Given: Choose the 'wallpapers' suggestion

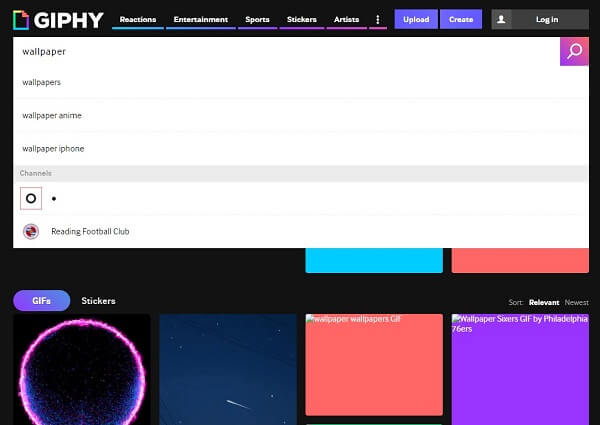Looking at the screenshot, I should [x=301, y=82].
